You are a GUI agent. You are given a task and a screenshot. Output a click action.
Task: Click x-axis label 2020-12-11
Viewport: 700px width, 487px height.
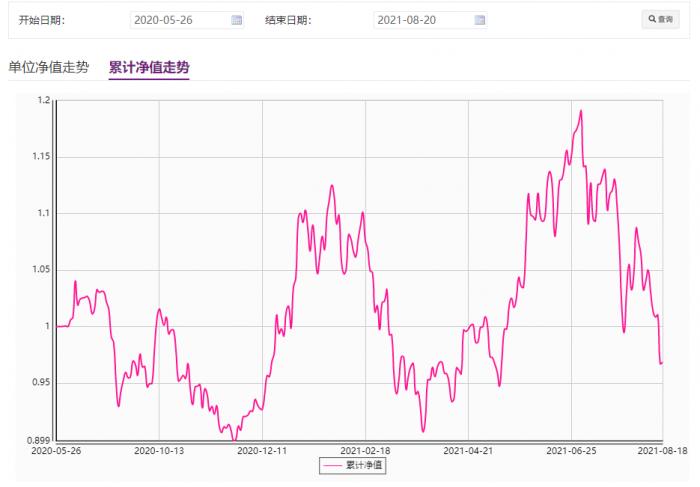click(262, 451)
